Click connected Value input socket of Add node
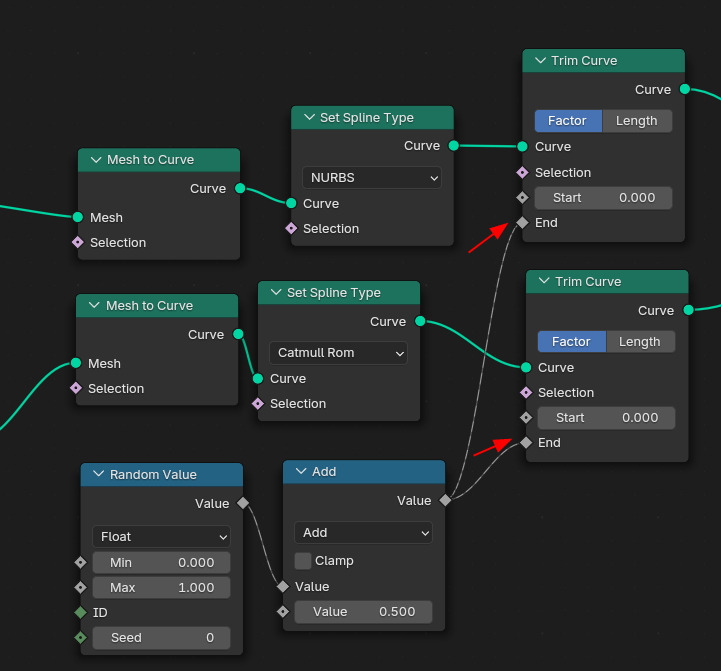This screenshot has height=671, width=721. 283,586
